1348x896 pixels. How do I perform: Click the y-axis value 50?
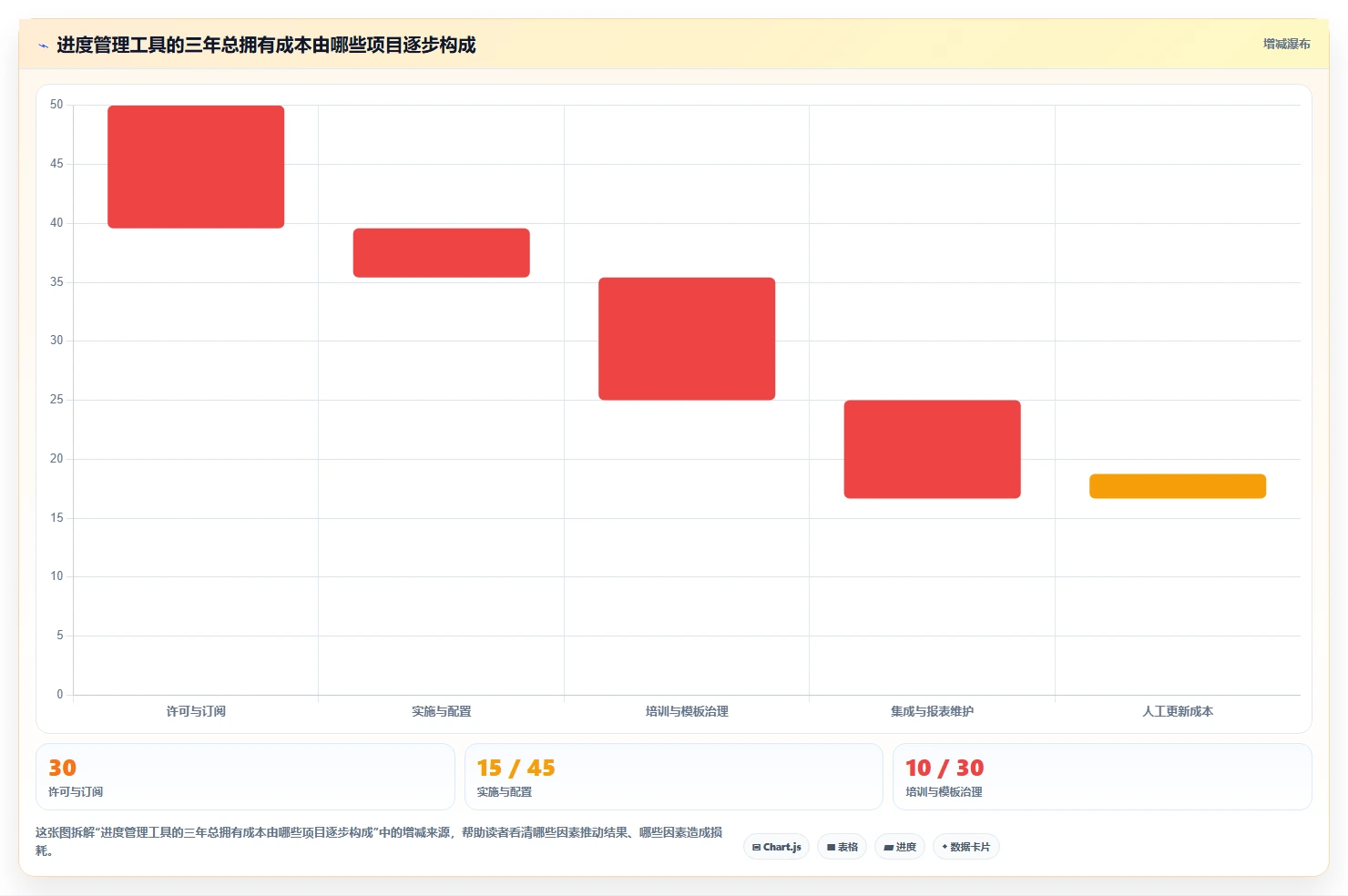(x=56, y=105)
